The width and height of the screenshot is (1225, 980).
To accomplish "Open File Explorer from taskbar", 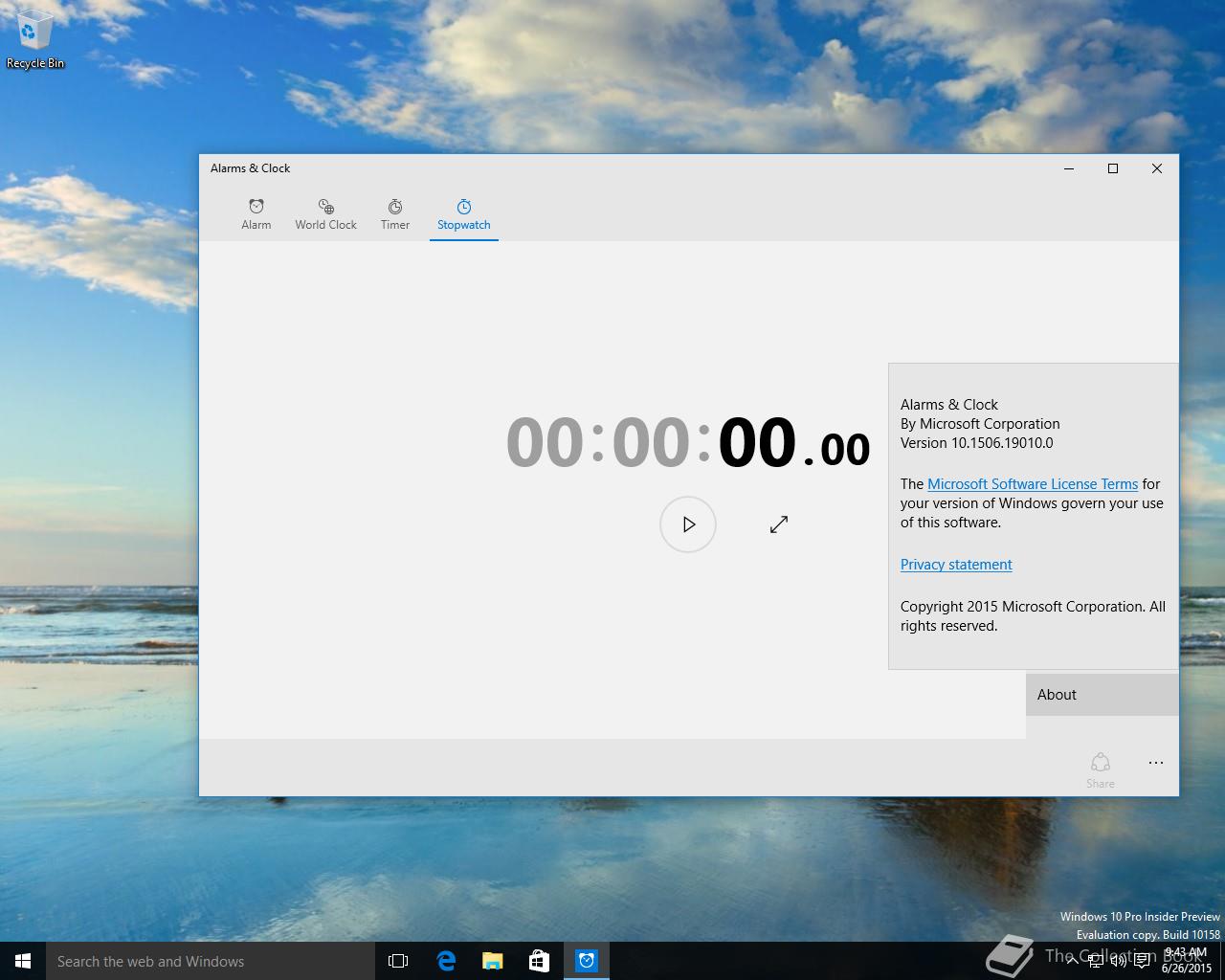I will coord(493,961).
